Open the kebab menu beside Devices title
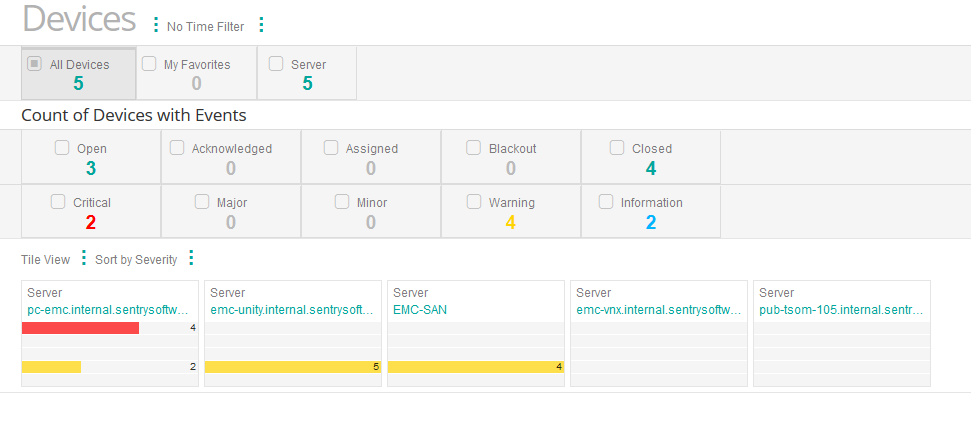 pyautogui.click(x=155, y=25)
